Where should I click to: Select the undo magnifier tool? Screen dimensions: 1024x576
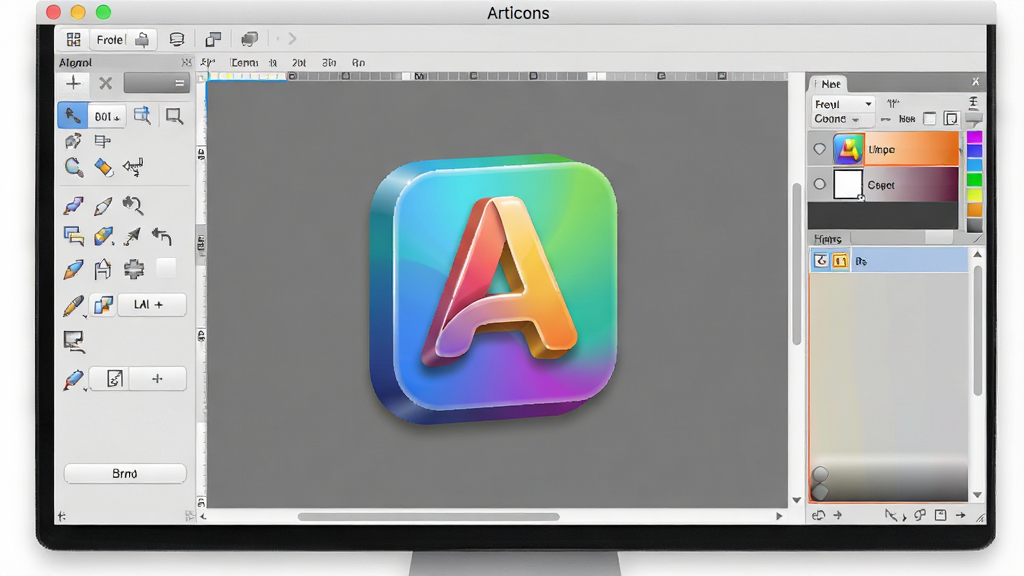pos(133,206)
